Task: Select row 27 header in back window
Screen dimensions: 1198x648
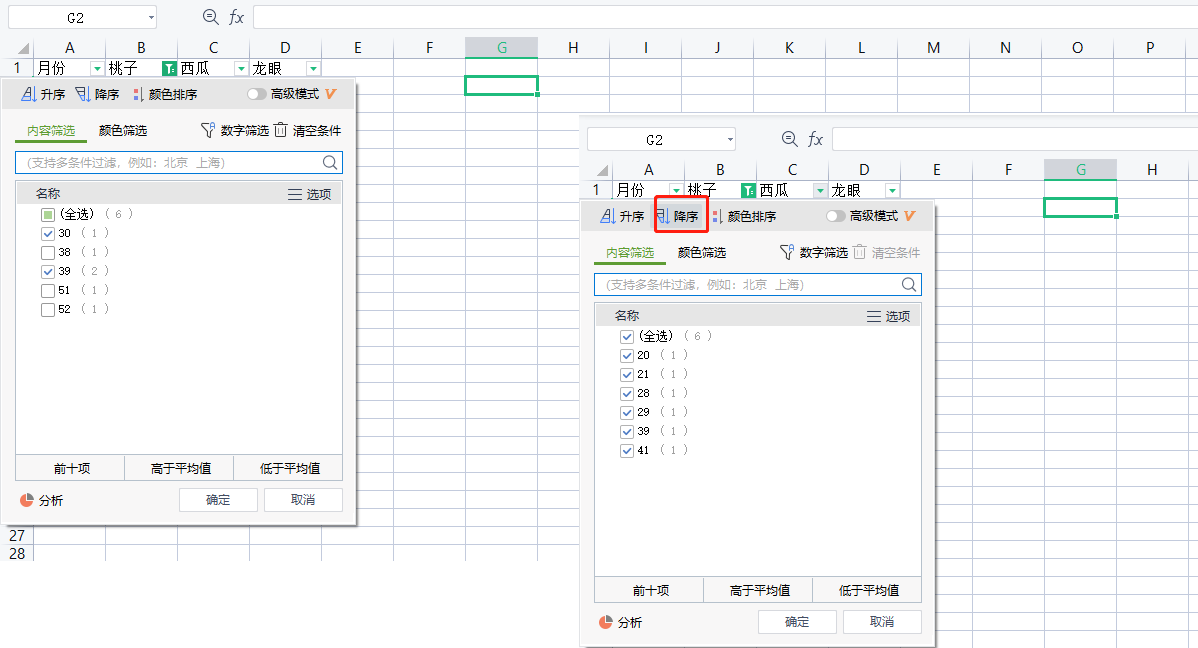Action: coord(17,536)
